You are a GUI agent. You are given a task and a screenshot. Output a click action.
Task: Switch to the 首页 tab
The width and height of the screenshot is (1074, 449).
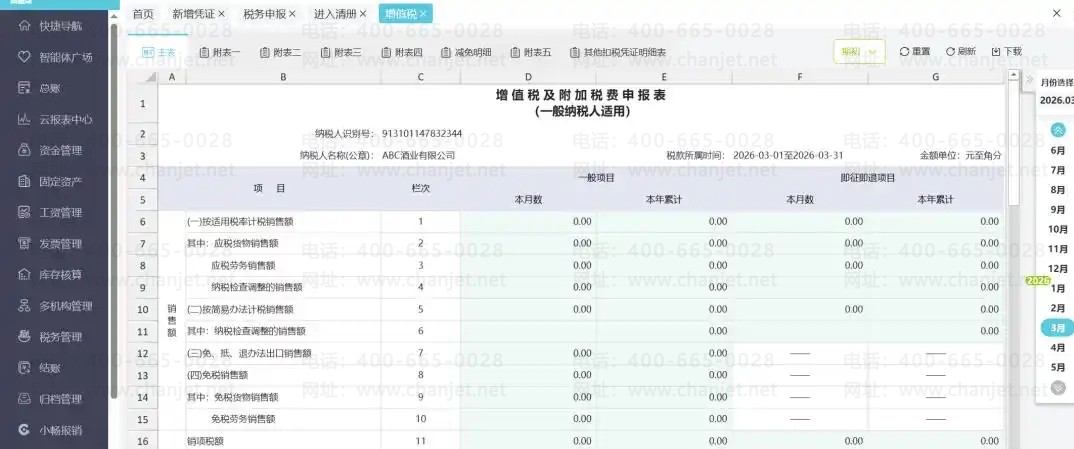tap(143, 14)
